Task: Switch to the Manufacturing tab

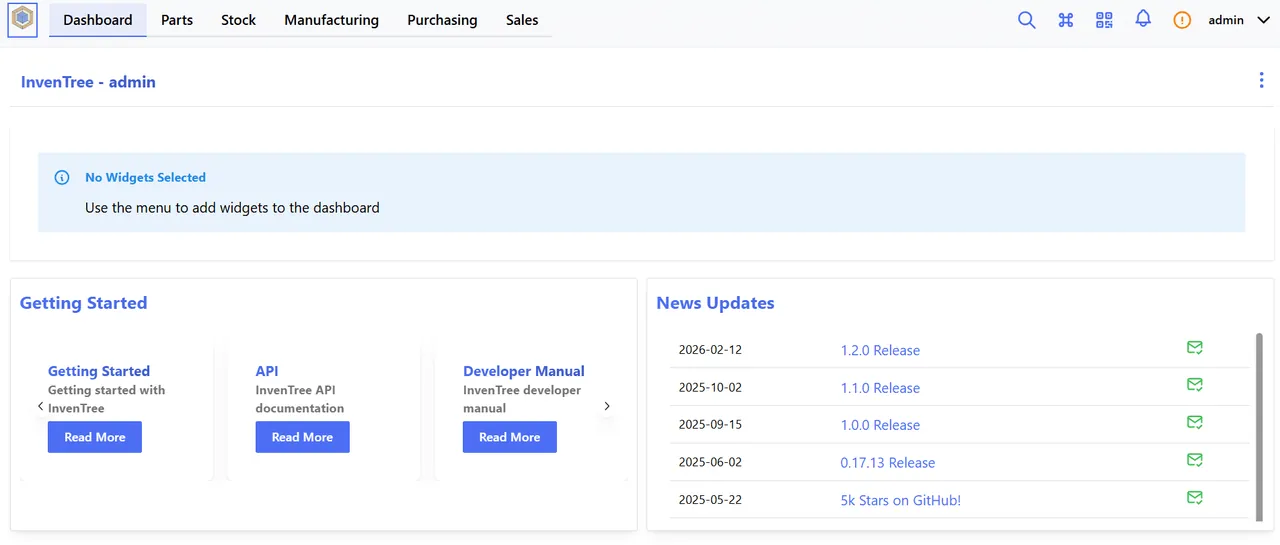Action: pyautogui.click(x=331, y=20)
